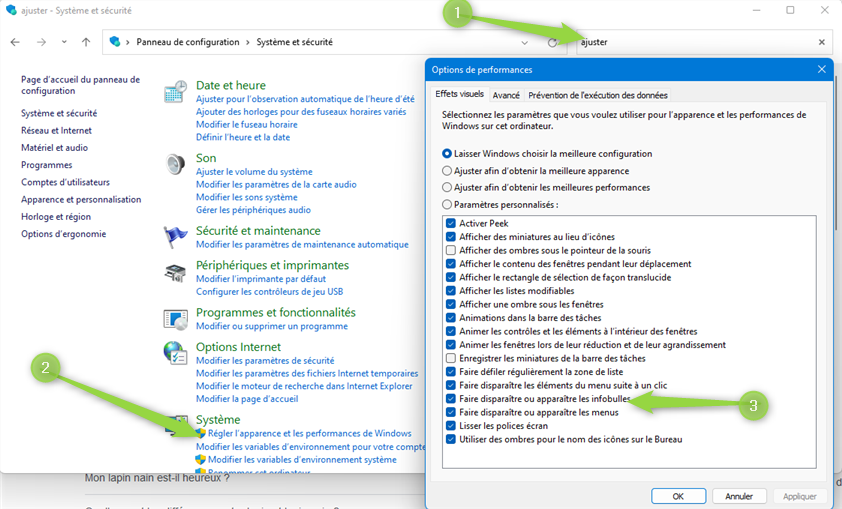Uncheck Activer Peek
Image resolution: width=842 pixels, height=509 pixels.
click(451, 223)
